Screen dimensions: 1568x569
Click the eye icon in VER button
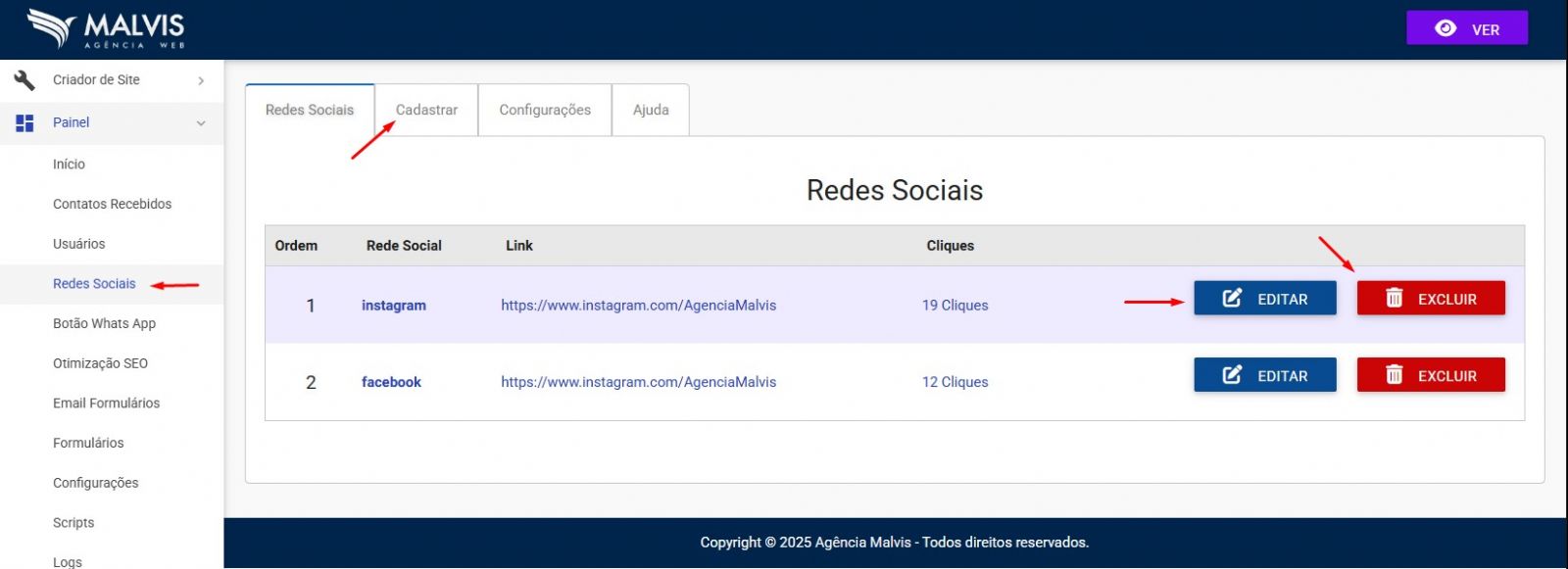(x=1445, y=28)
